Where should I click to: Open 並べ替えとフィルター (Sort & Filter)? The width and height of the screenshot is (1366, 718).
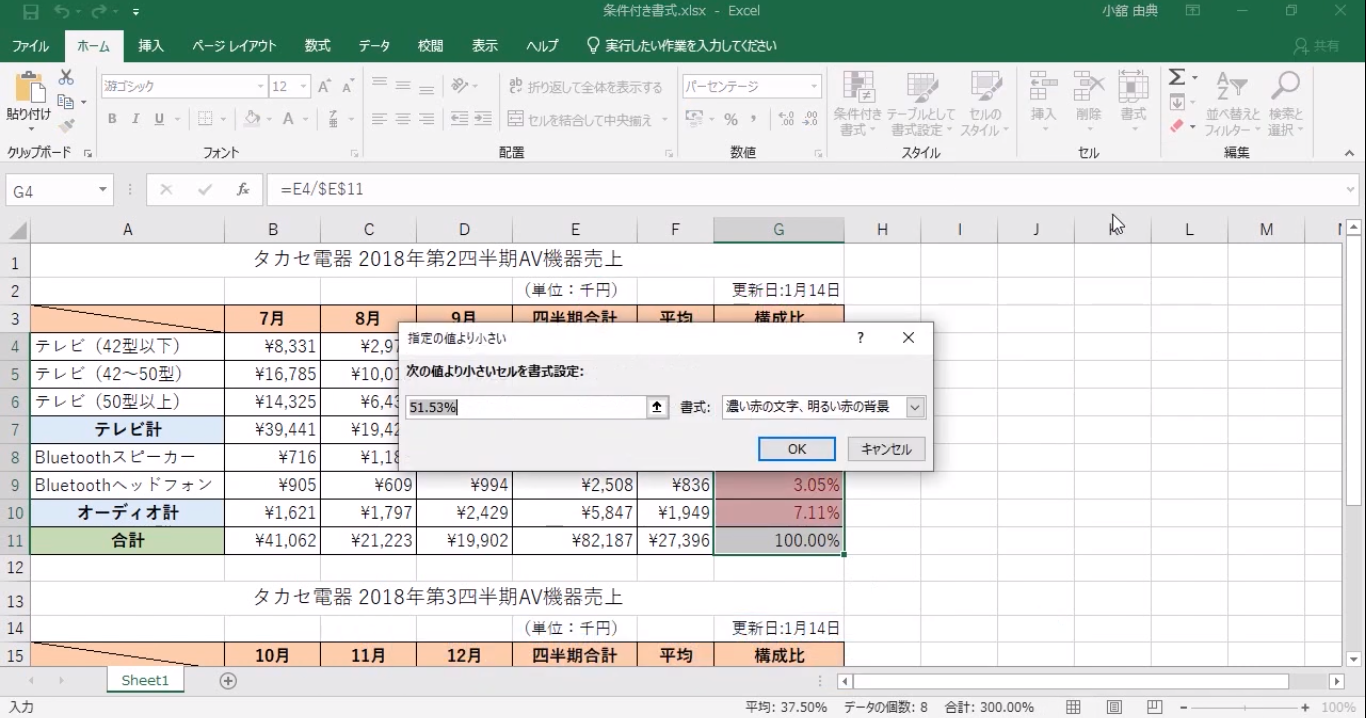(1231, 104)
